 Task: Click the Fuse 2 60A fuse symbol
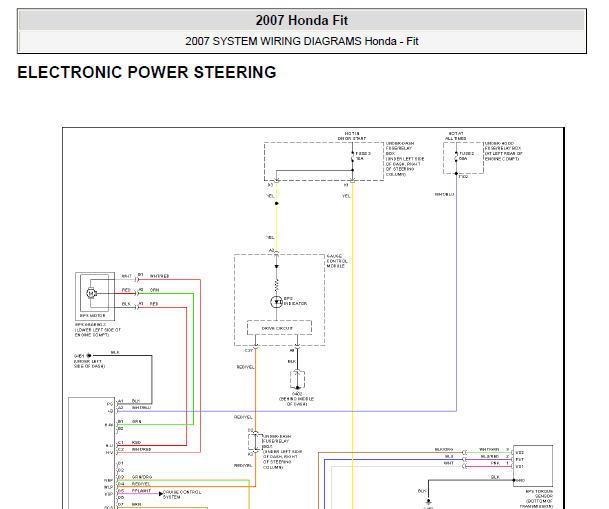(456, 156)
